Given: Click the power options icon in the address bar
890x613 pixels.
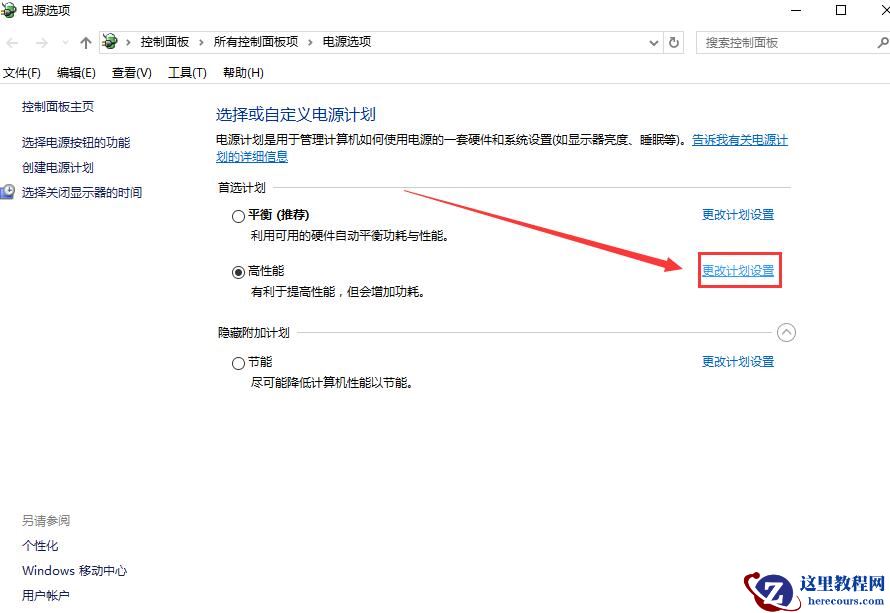Looking at the screenshot, I should (111, 42).
